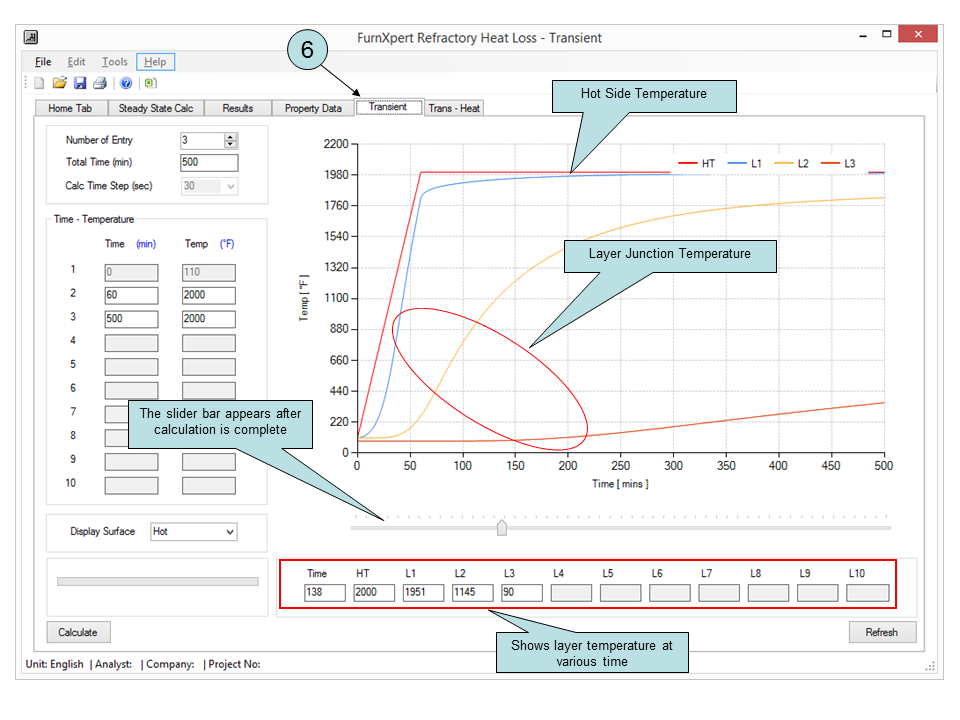Click row 2 Temp field showing 2000
960x720 pixels.
[209, 296]
